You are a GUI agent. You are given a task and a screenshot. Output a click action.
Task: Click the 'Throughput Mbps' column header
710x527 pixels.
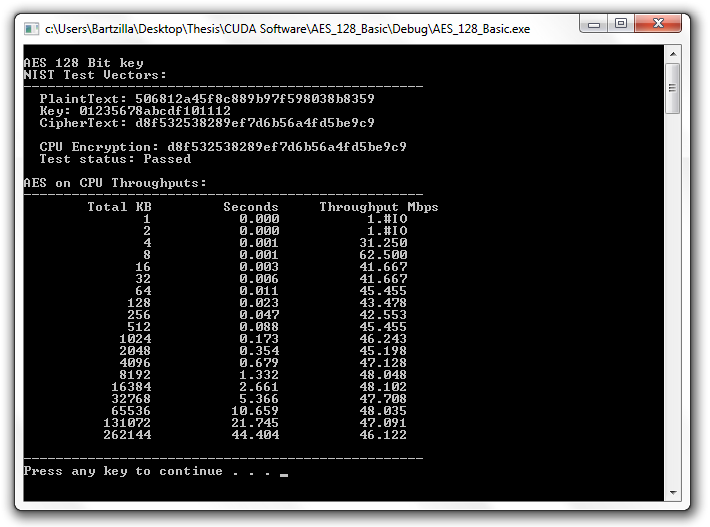pyautogui.click(x=379, y=207)
